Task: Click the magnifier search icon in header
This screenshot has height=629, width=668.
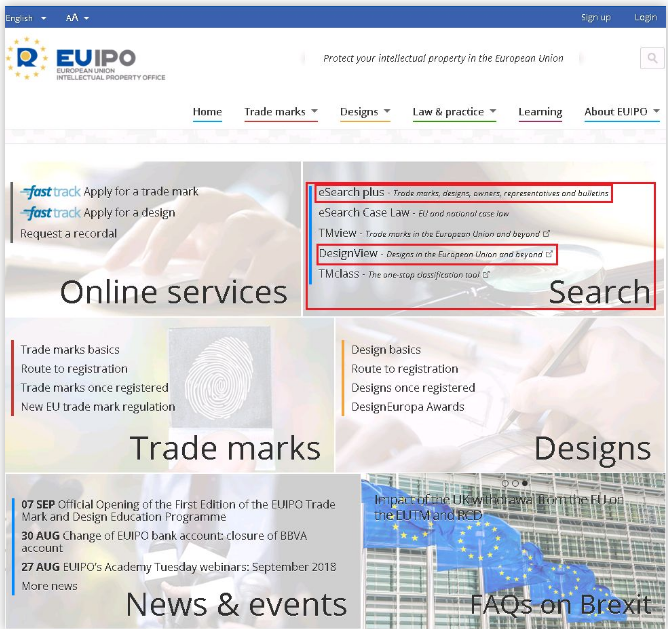Action: [652, 58]
